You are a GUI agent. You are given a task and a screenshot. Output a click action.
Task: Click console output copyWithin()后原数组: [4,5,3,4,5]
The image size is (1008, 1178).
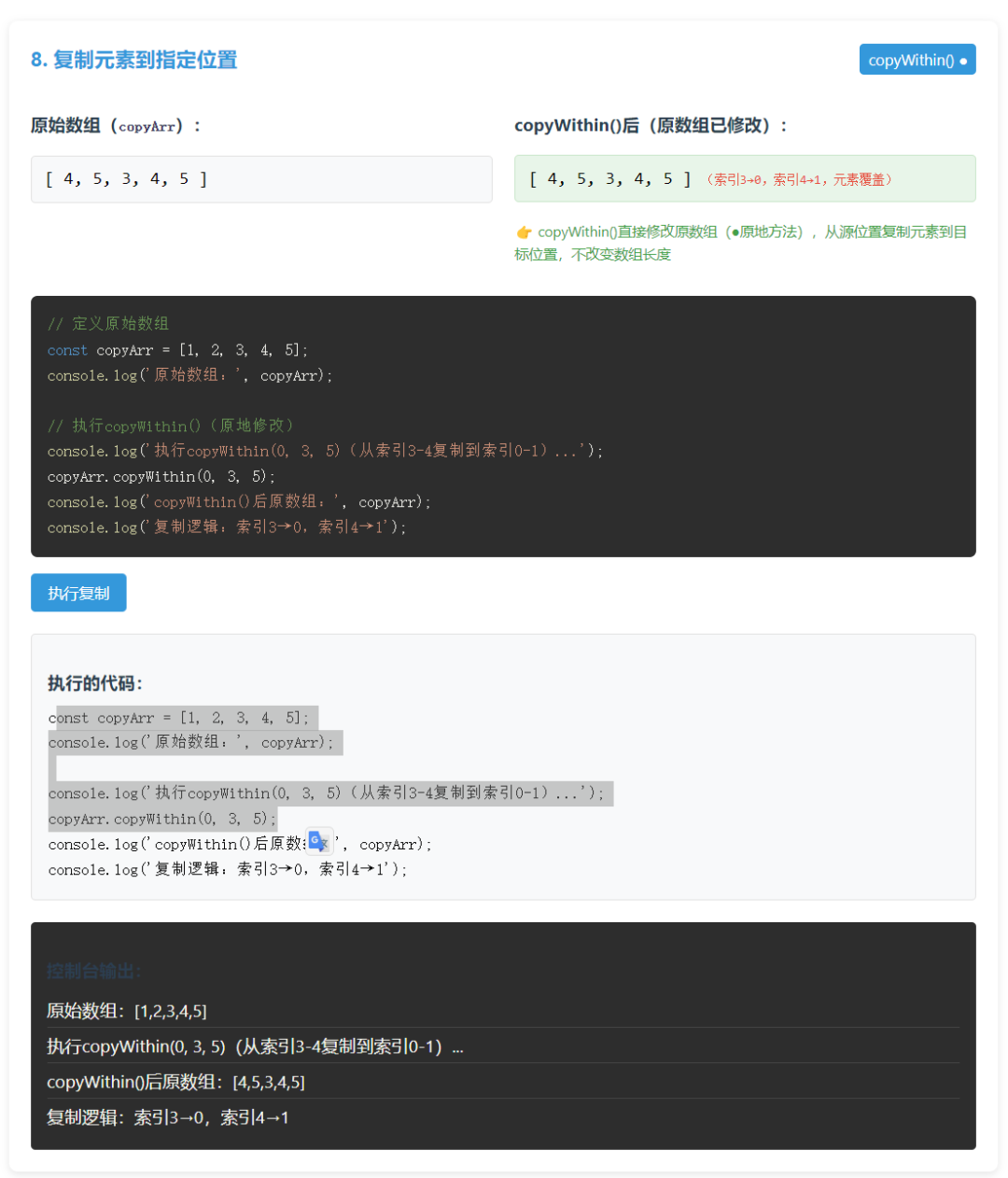coord(175,1082)
